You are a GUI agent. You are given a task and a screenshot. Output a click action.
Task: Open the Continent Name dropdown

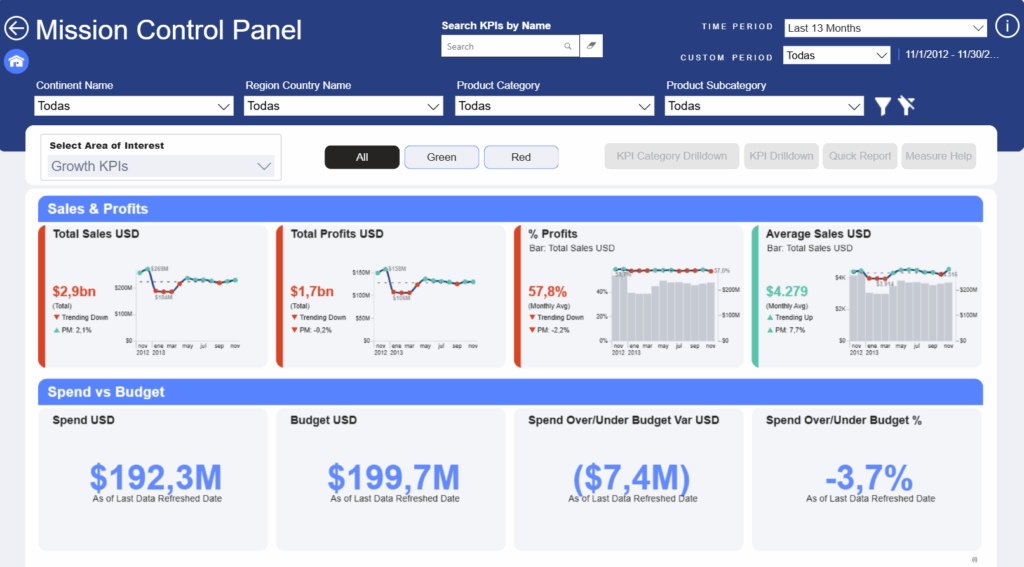tap(134, 106)
